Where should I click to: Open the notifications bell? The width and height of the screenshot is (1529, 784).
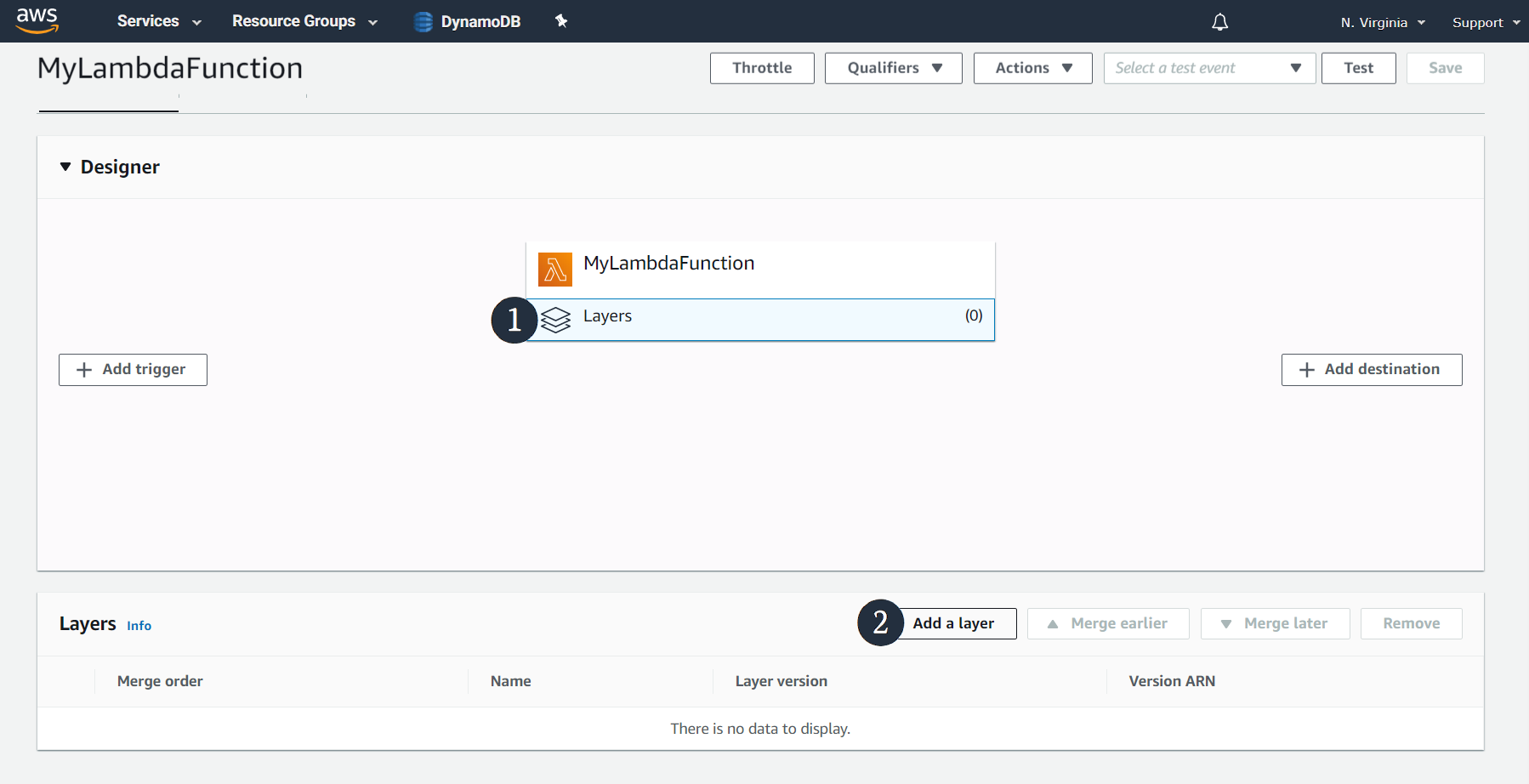tap(1219, 22)
